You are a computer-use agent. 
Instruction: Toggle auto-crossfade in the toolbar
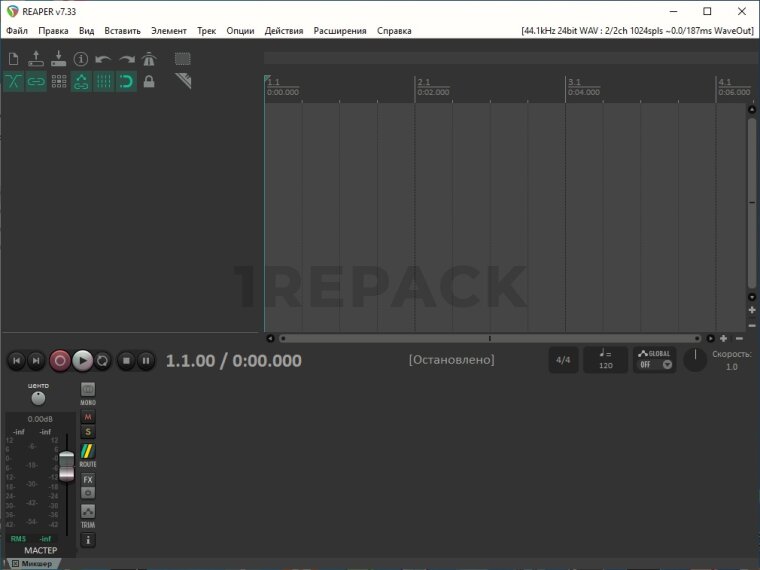click(x=13, y=82)
